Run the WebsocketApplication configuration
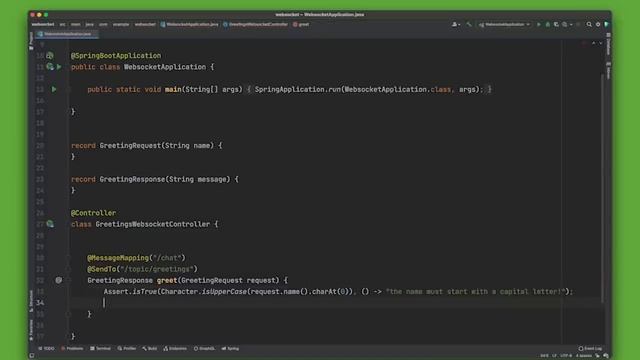The height and width of the screenshot is (360, 640). pyautogui.click(x=539, y=24)
